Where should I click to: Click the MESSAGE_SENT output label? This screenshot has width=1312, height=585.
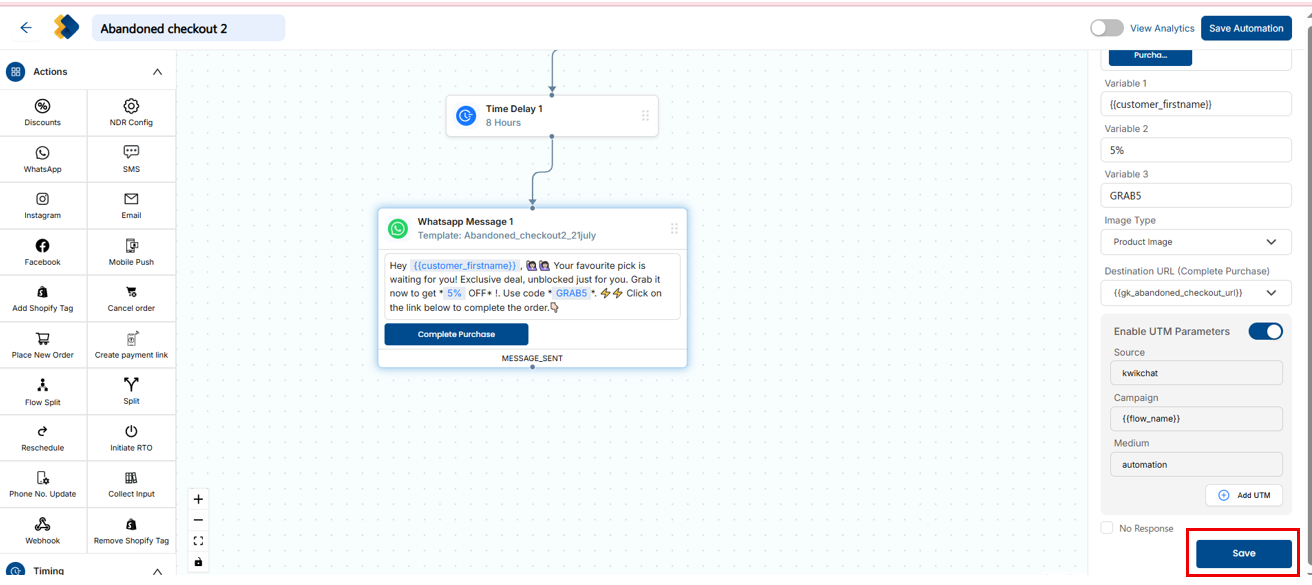coord(532,358)
